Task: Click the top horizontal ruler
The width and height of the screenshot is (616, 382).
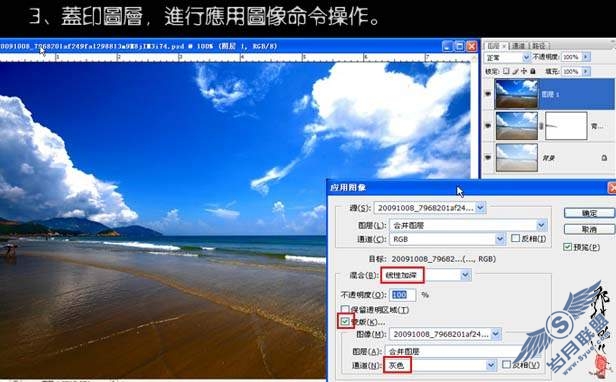Action: point(236,58)
